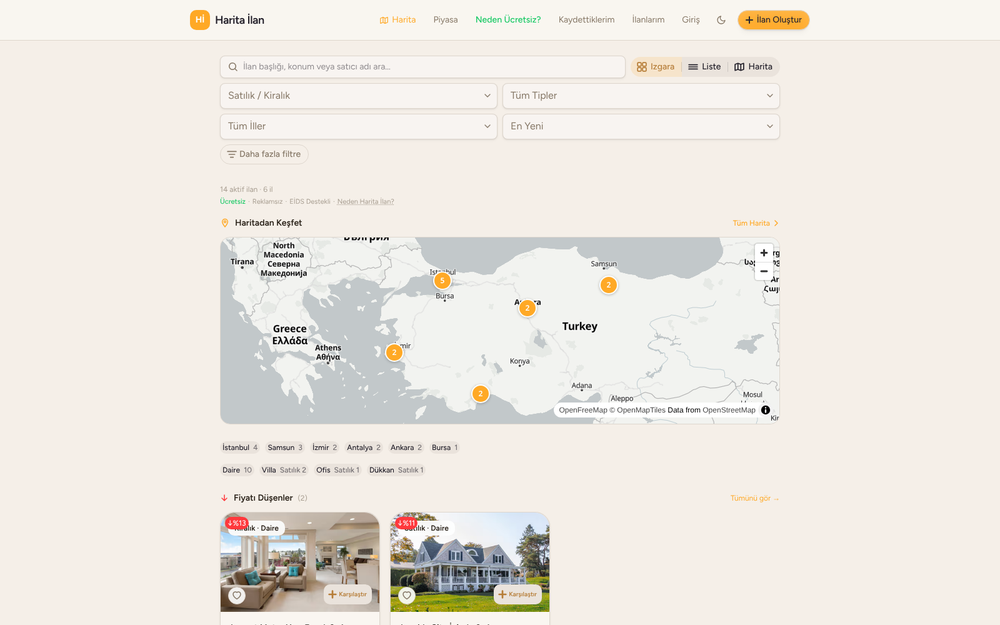
Task: Click the Haritadan Keşfet pin icon
Action: tap(224, 223)
